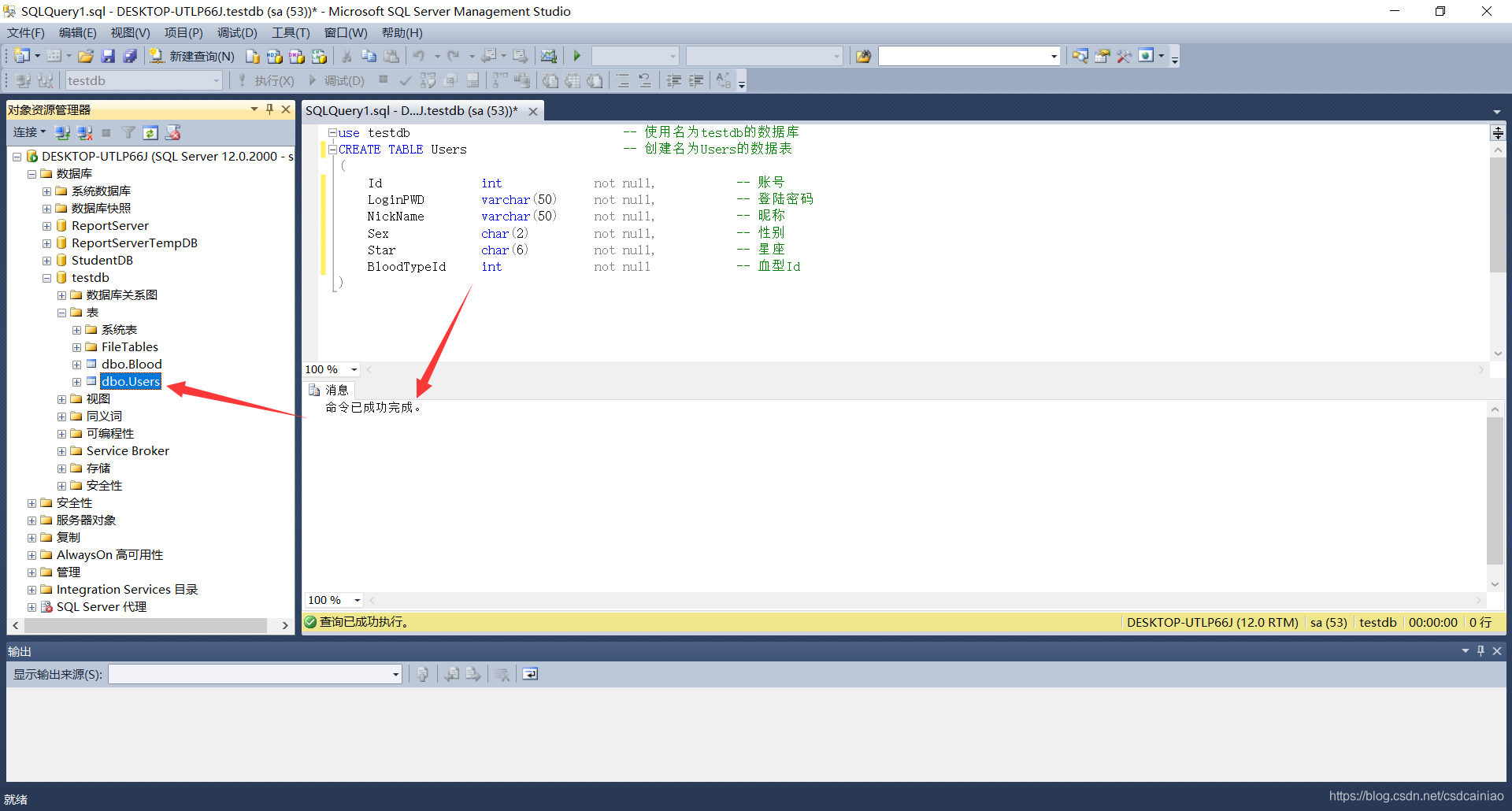The width and height of the screenshot is (1512, 811).
Task: Open the 连接 dropdown in Object Explorer
Action: pyautogui.click(x=29, y=132)
